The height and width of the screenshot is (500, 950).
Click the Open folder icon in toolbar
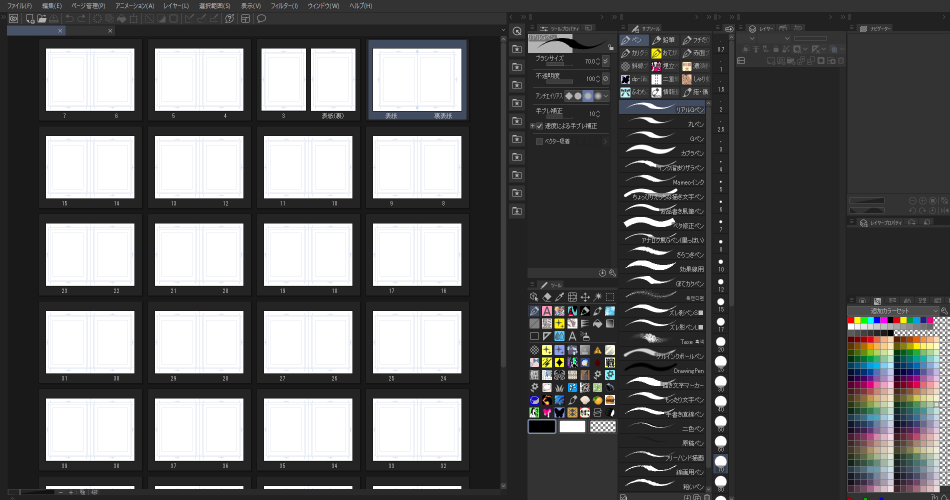tap(42, 18)
